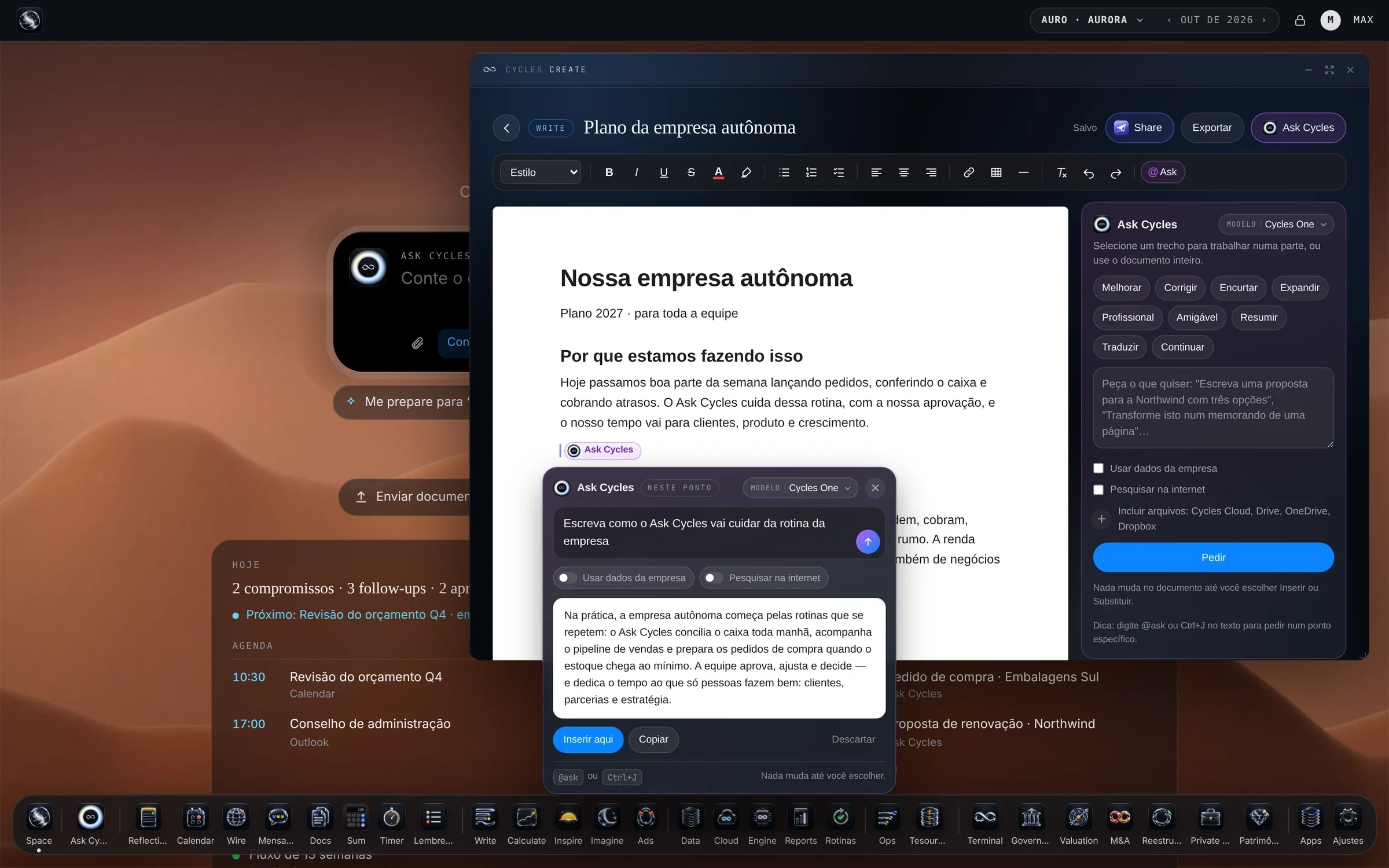Toggle strikethrough formatting
1389x868 pixels.
(691, 172)
